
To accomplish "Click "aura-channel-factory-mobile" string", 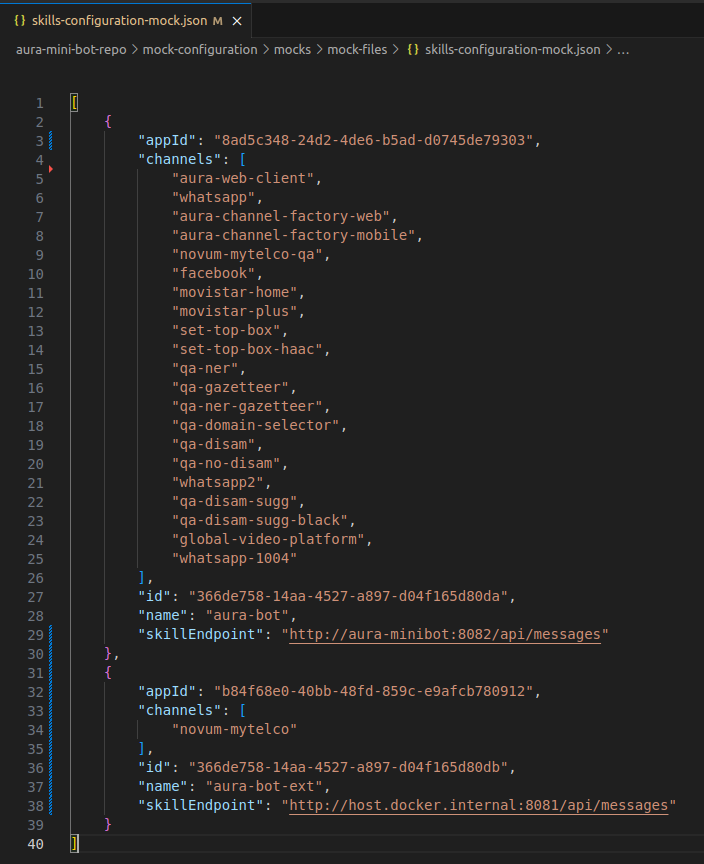I will tap(294, 235).
